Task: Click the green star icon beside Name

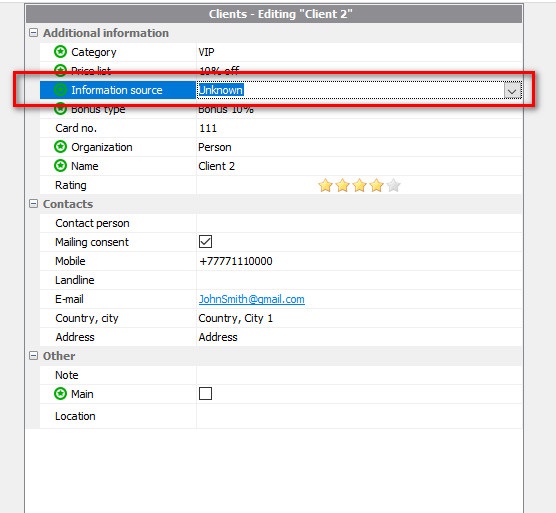Action: (x=60, y=166)
